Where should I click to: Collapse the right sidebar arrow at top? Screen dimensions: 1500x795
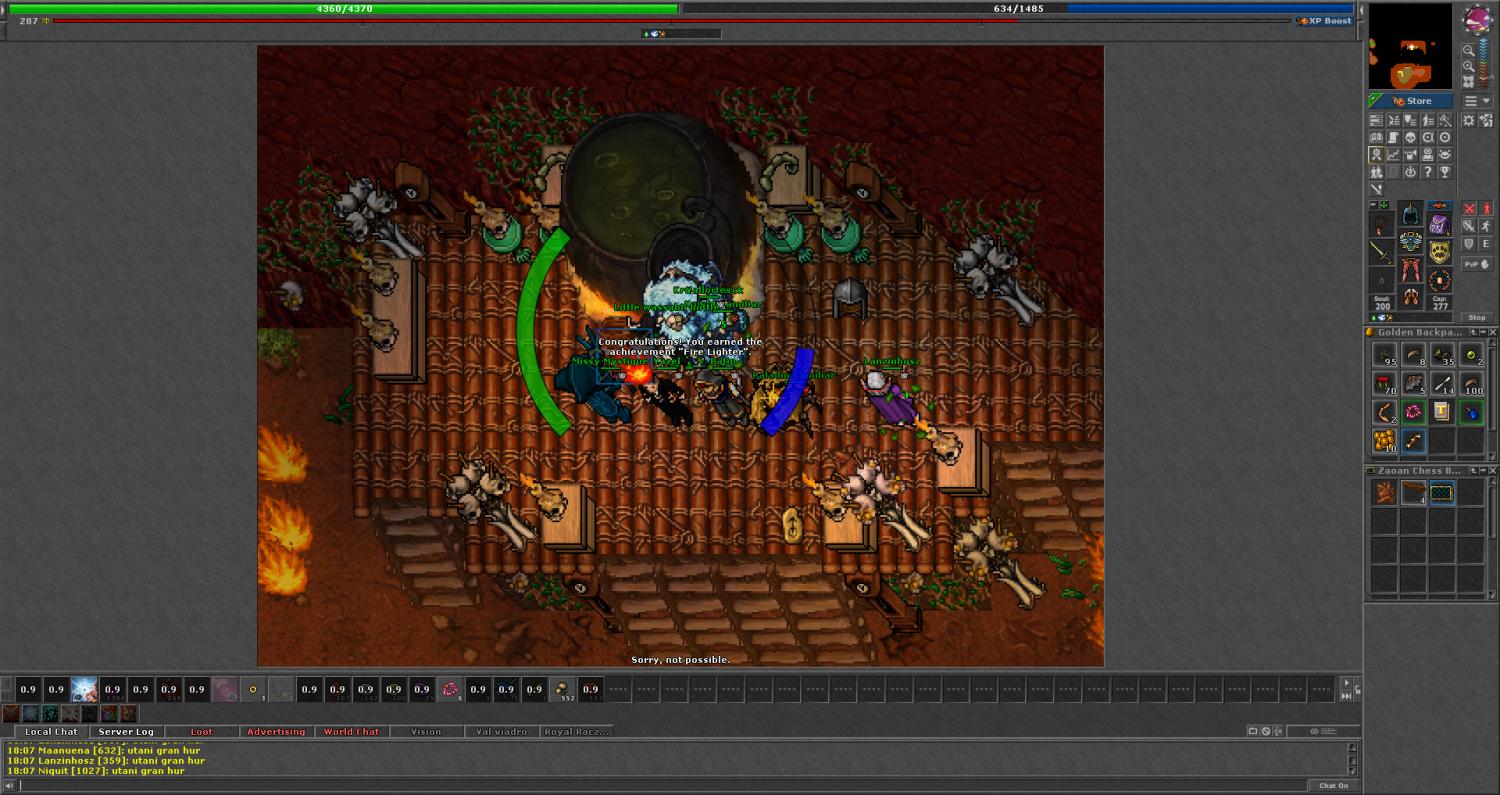coord(1362,10)
